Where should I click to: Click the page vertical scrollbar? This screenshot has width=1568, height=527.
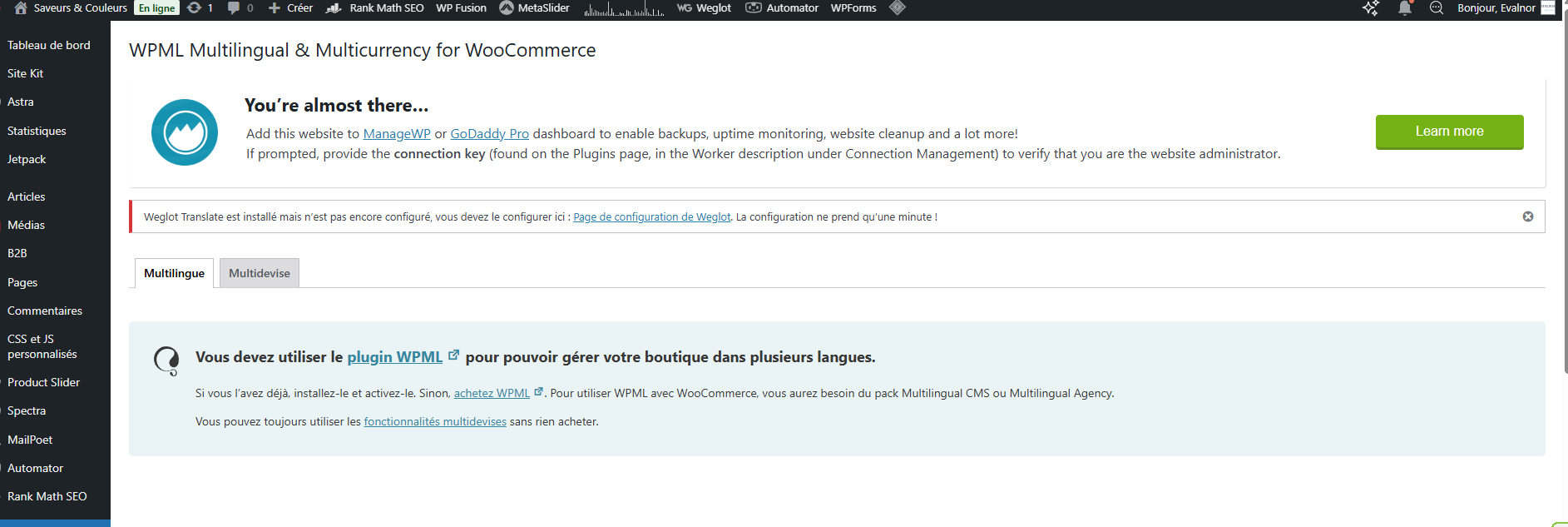click(x=1565, y=191)
